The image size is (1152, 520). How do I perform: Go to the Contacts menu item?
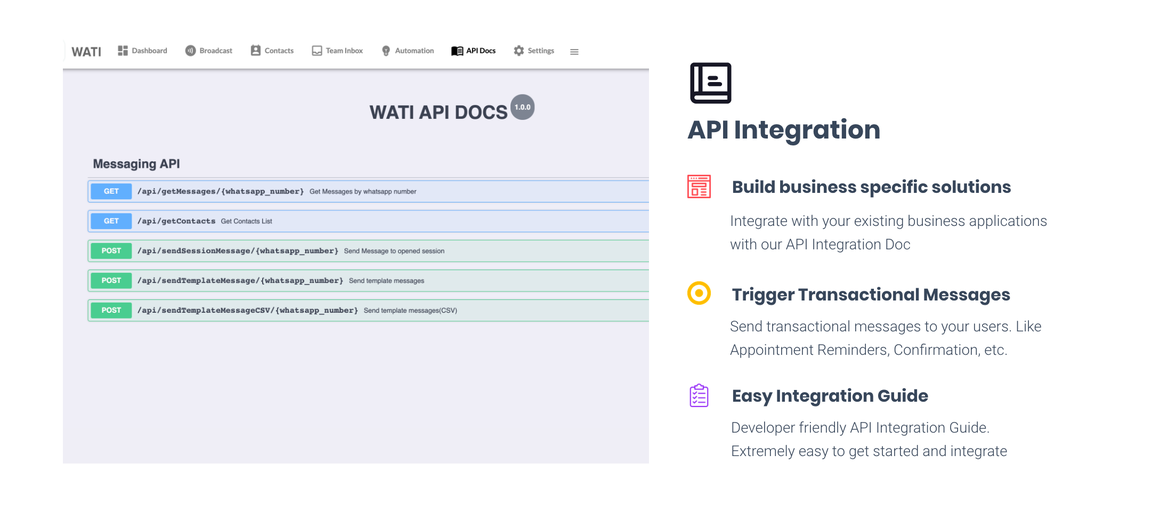(272, 51)
